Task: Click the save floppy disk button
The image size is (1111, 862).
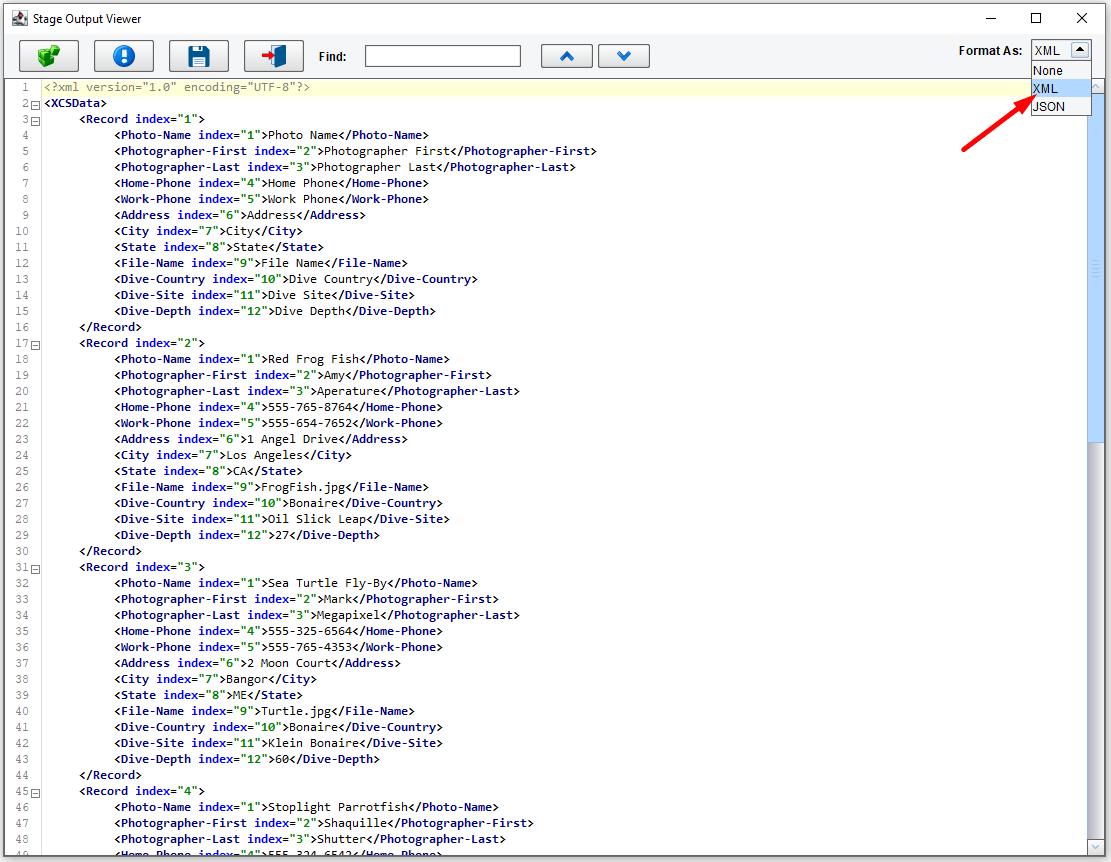Action: click(199, 56)
